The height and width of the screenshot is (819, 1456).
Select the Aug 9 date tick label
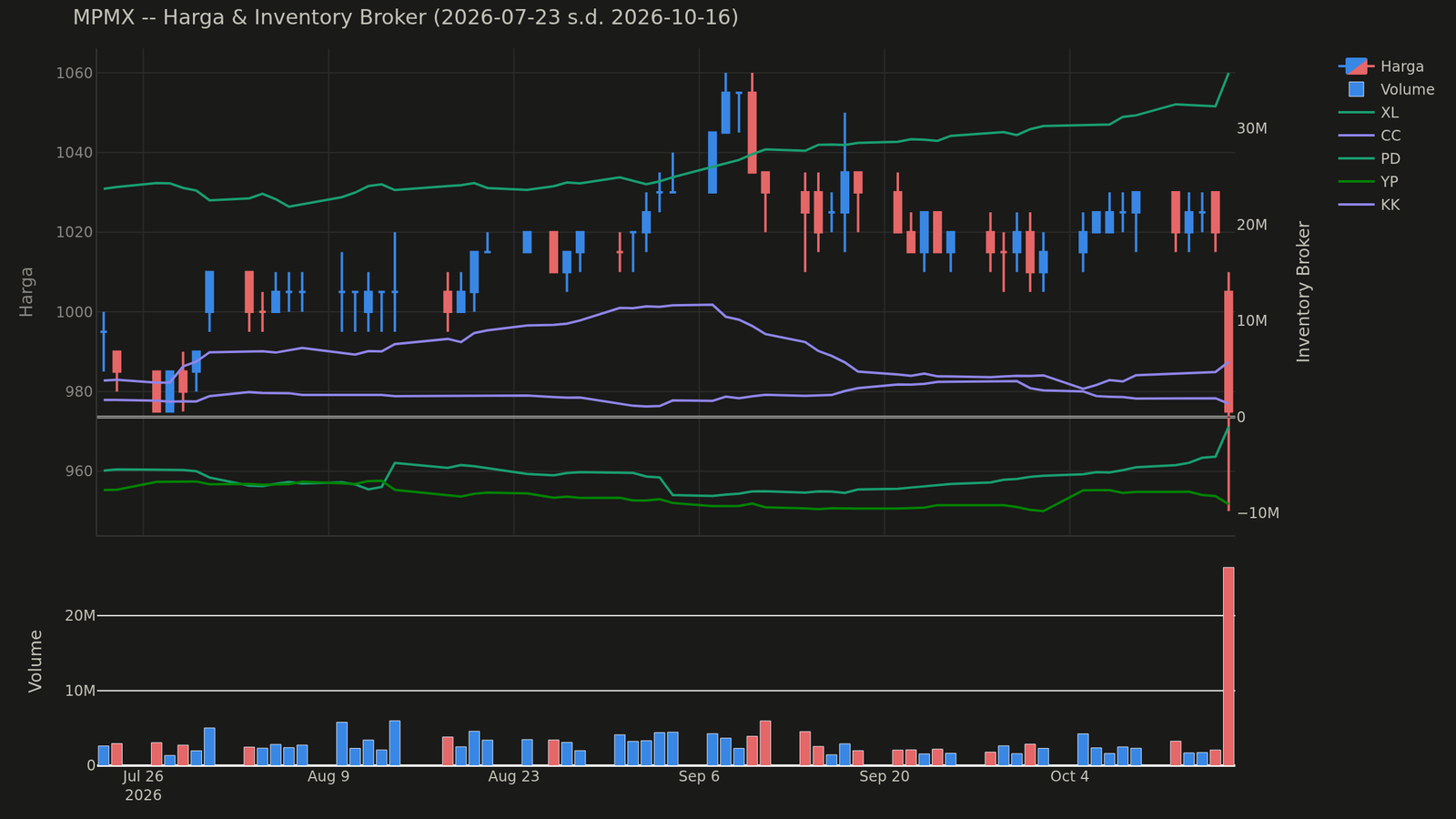pos(329,776)
